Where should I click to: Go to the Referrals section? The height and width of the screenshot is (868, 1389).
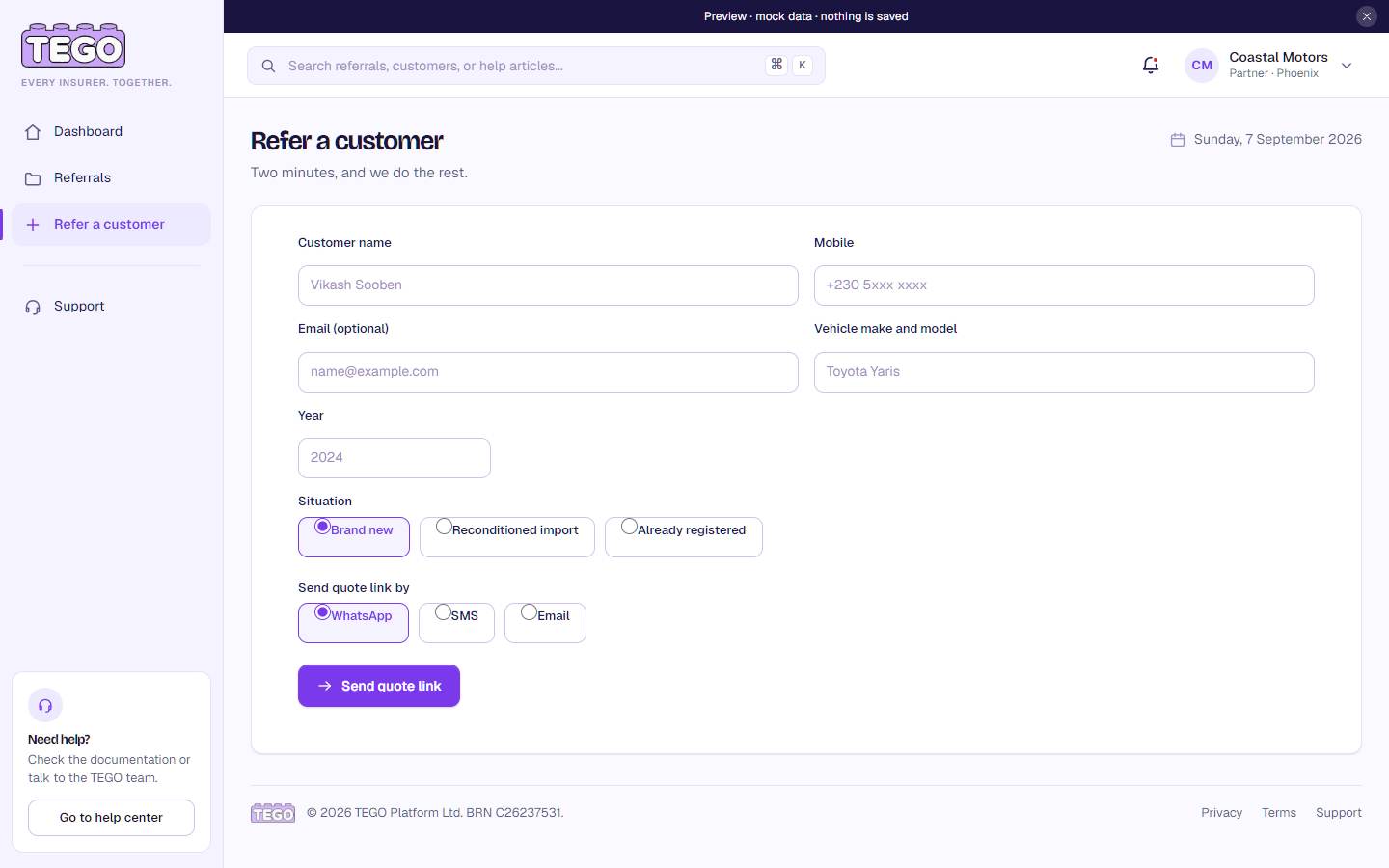(x=112, y=178)
